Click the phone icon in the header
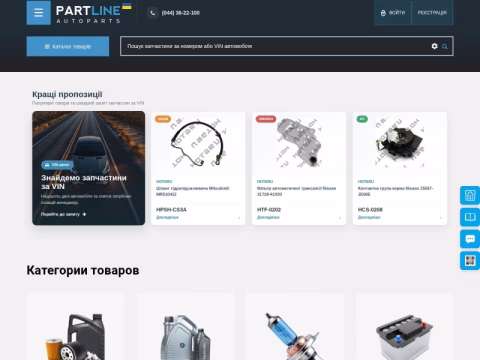This screenshot has width=480, height=360. (x=152, y=13)
